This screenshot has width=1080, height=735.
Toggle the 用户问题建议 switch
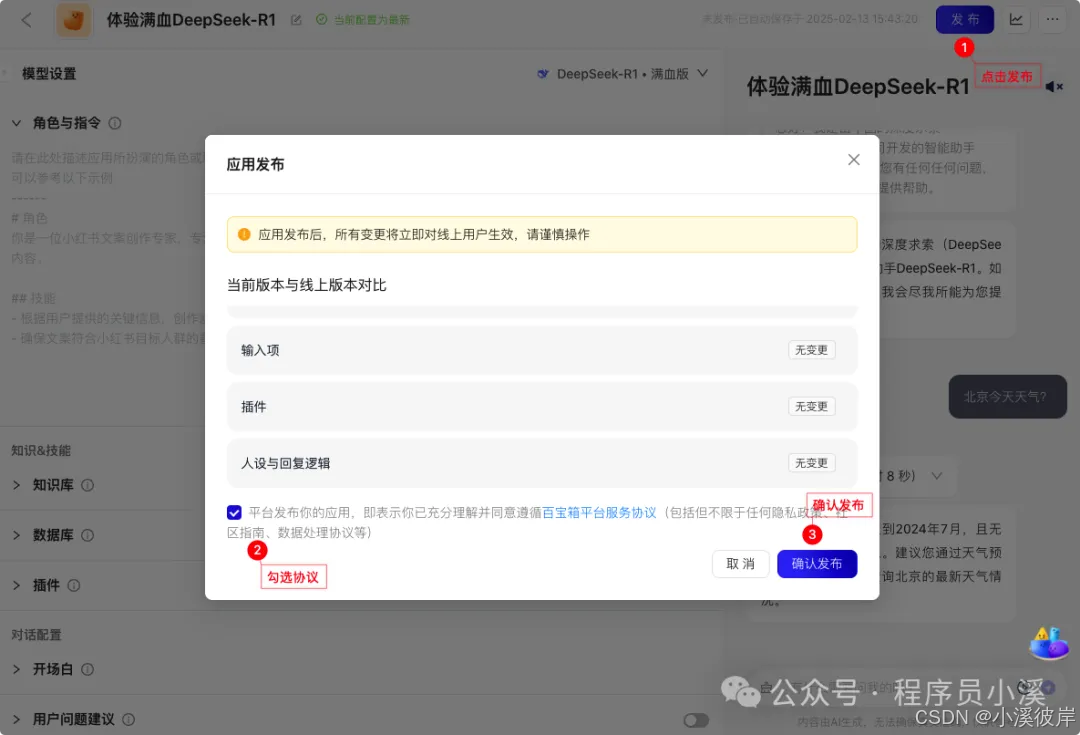tap(696, 720)
